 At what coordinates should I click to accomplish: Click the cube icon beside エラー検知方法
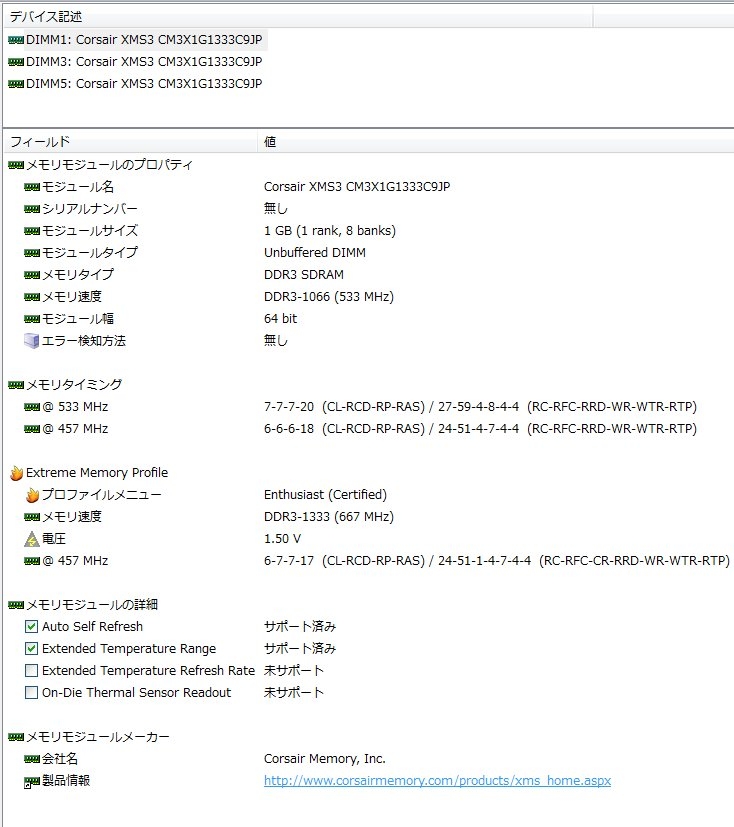pos(32,341)
